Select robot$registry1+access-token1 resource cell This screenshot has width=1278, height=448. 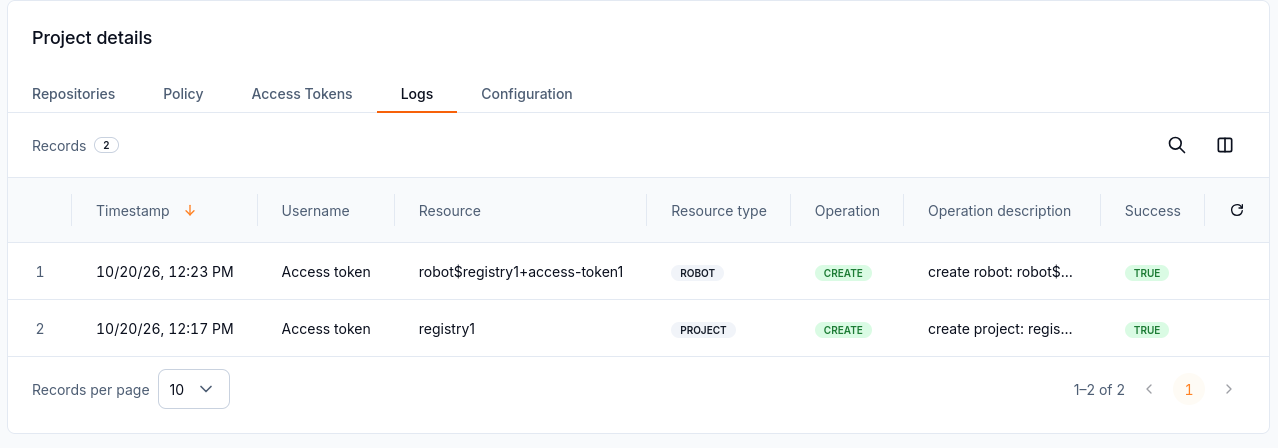[521, 272]
